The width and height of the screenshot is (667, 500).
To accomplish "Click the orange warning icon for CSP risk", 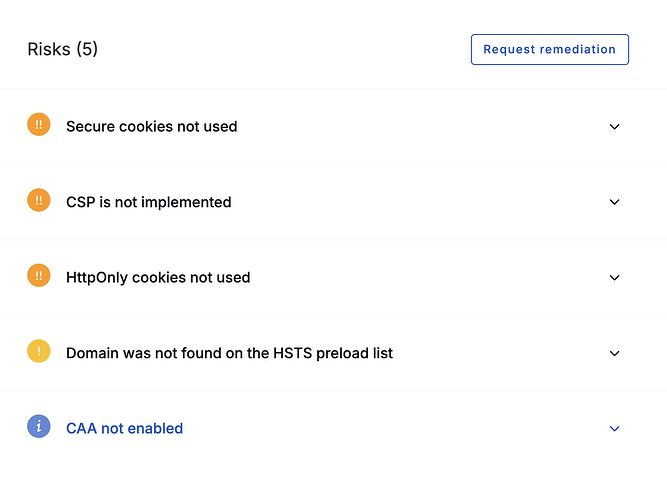I will click(x=38, y=201).
